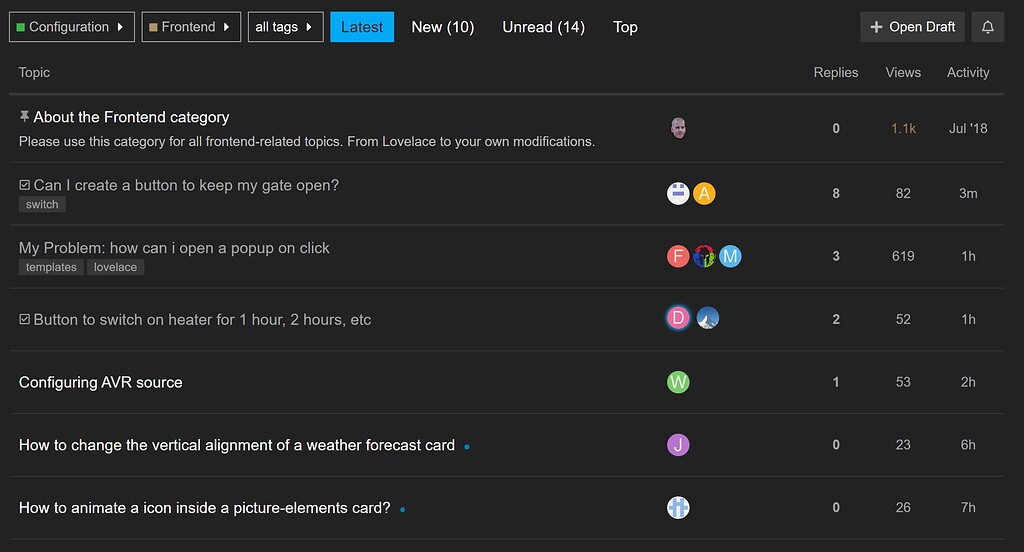Open the orange A avatar on the gate topic
1024x552 pixels.
[704, 193]
